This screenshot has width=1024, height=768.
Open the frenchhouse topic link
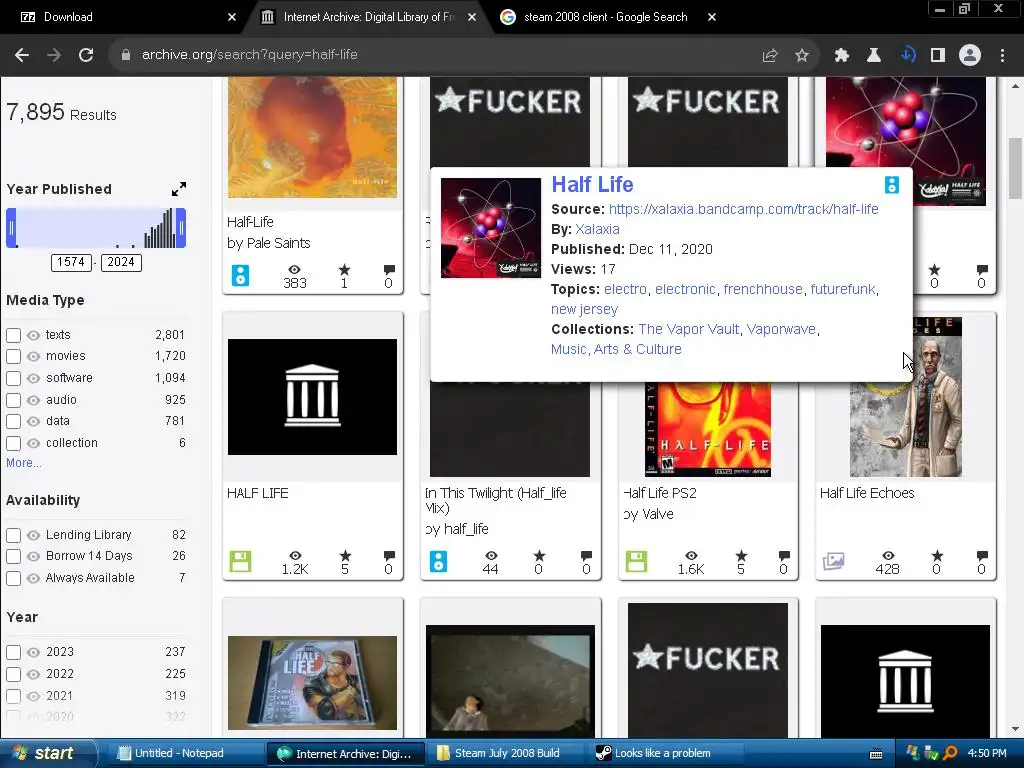pyautogui.click(x=763, y=289)
